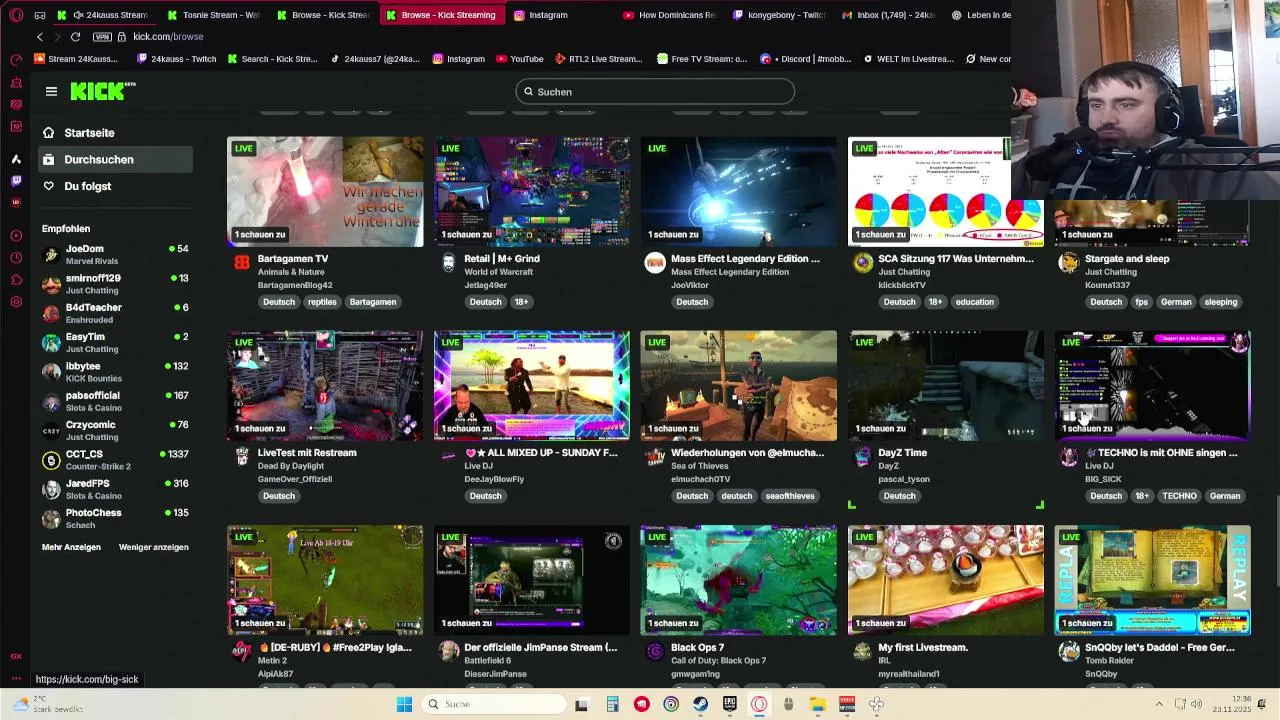Toggle the VPN badge in address bar

[102, 37]
